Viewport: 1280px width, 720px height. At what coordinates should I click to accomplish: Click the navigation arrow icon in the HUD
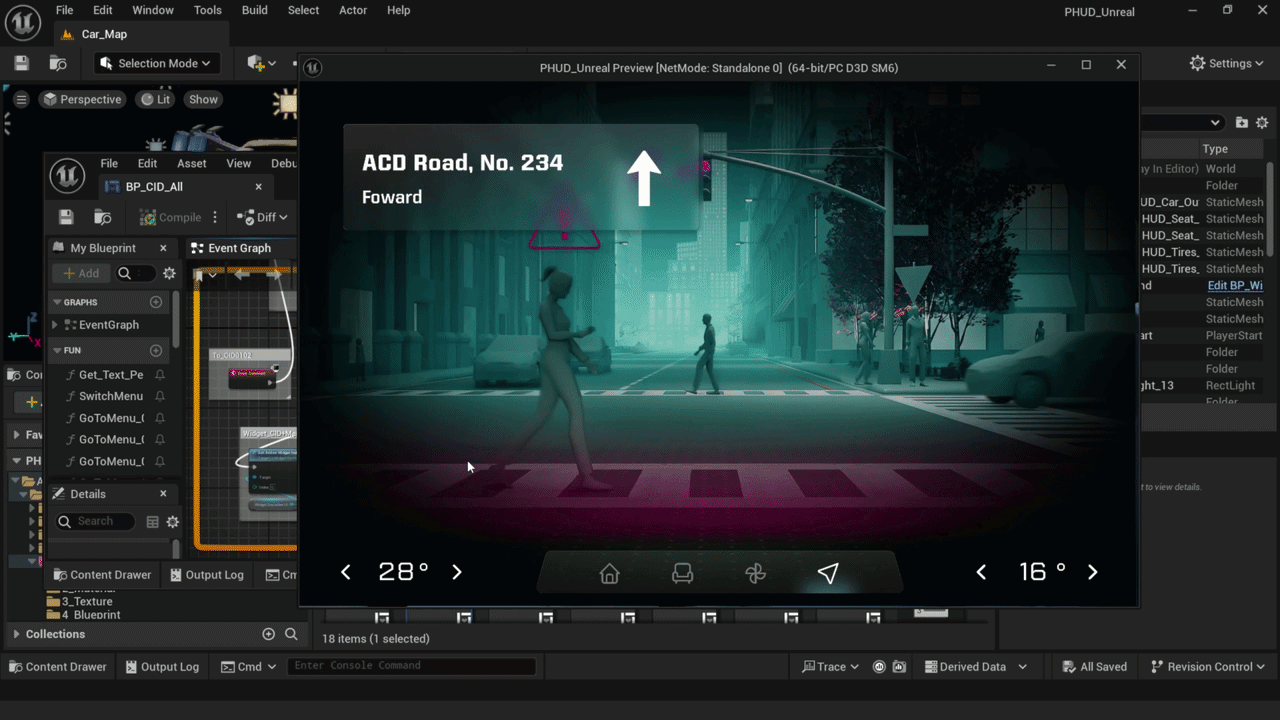pos(828,572)
